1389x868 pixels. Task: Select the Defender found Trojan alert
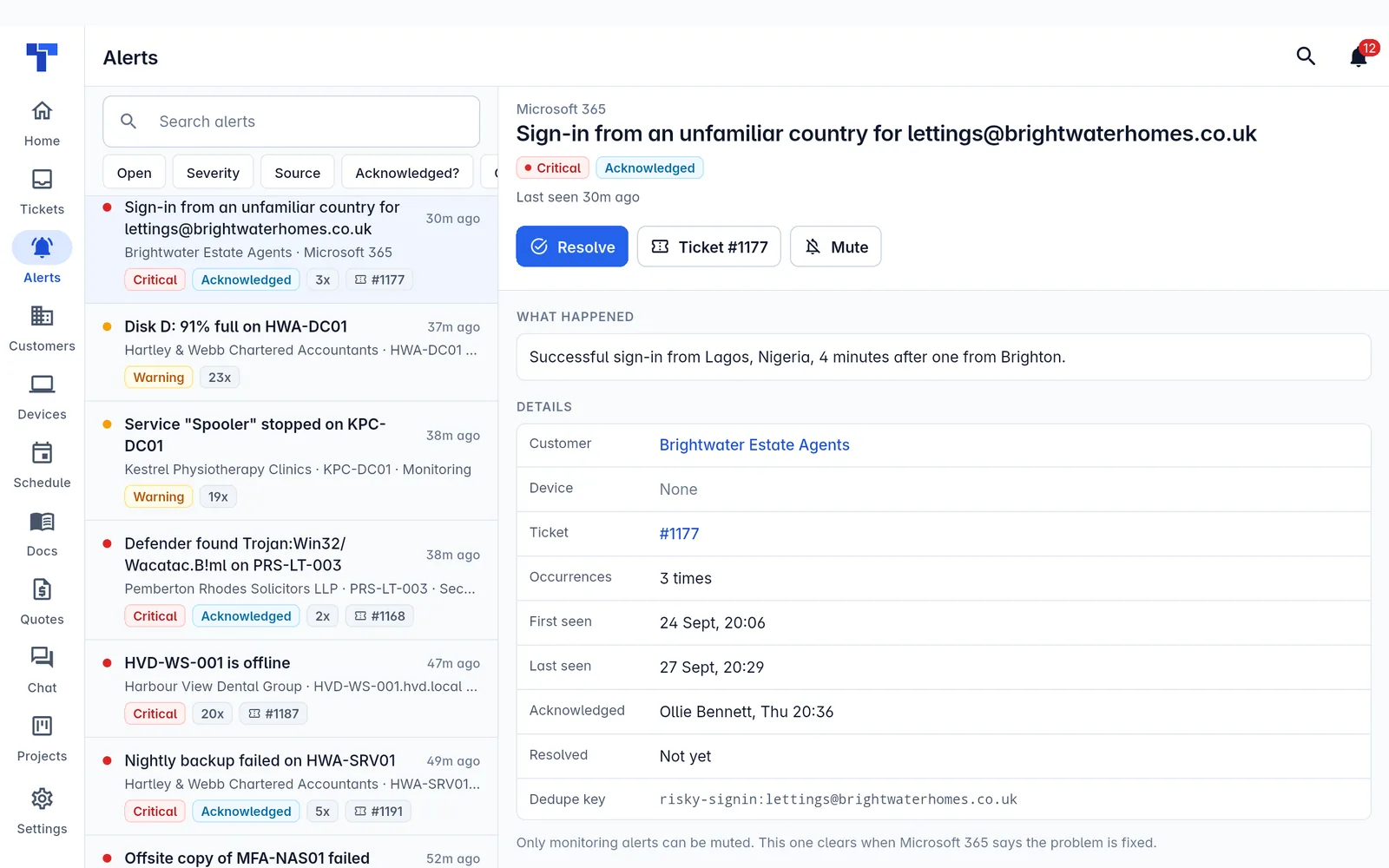(x=292, y=580)
